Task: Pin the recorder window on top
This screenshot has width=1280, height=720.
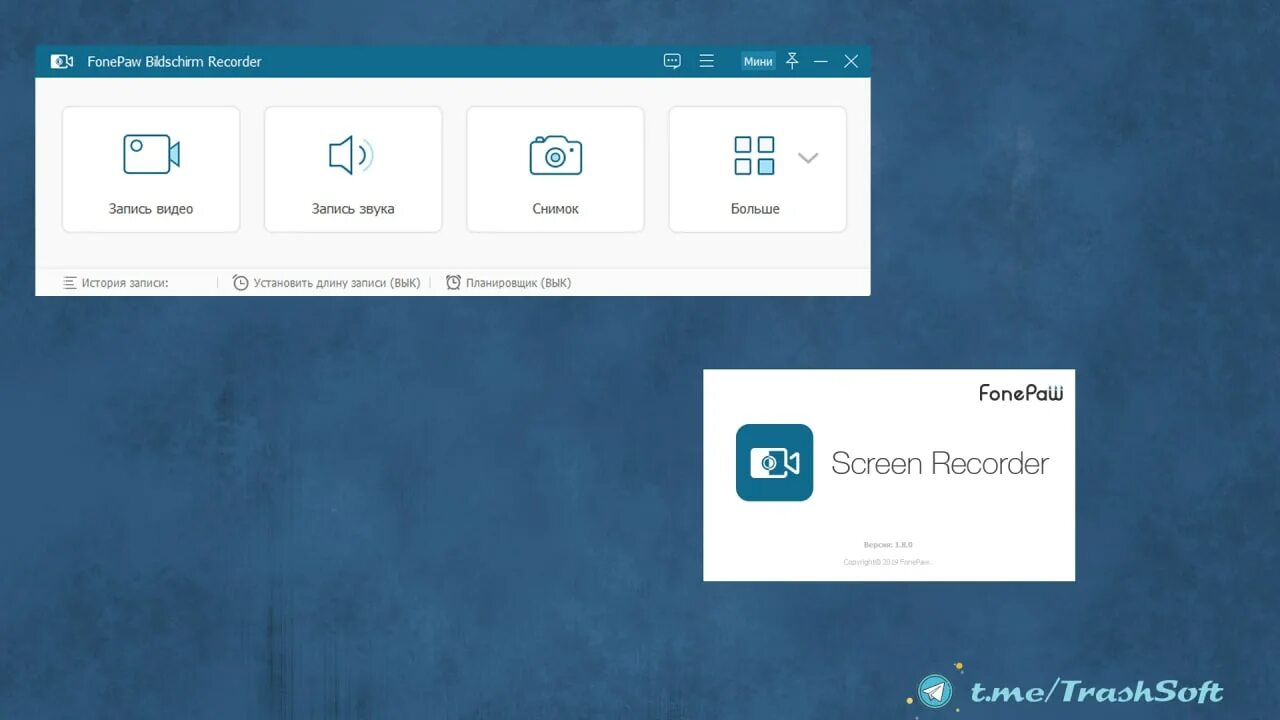Action: coord(792,61)
